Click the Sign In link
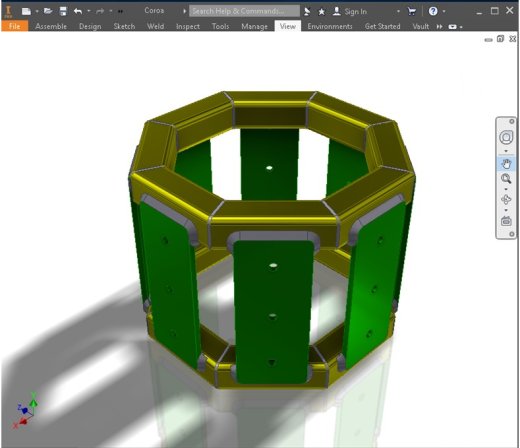 click(x=355, y=12)
